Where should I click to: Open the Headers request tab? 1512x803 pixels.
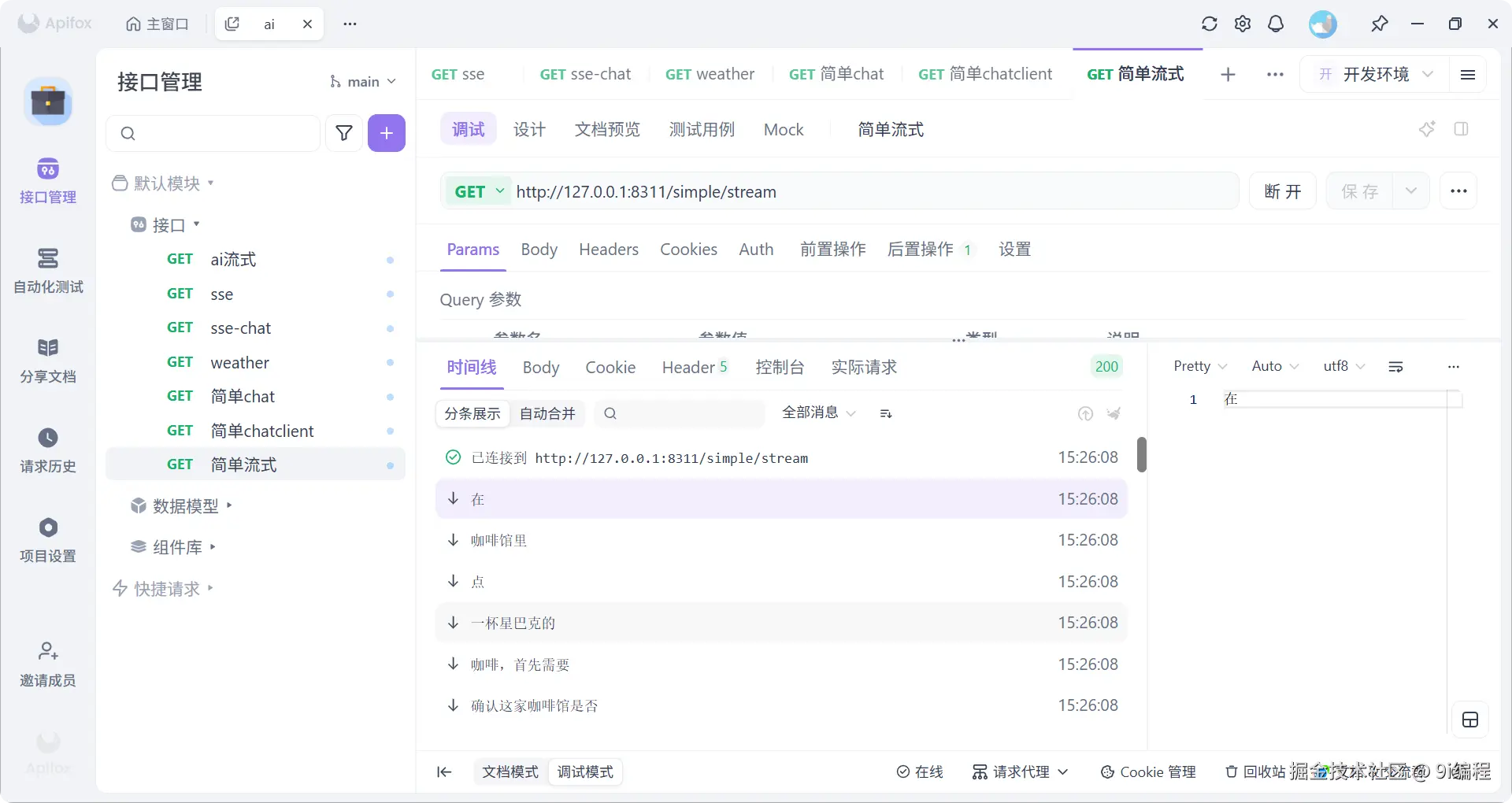(609, 250)
